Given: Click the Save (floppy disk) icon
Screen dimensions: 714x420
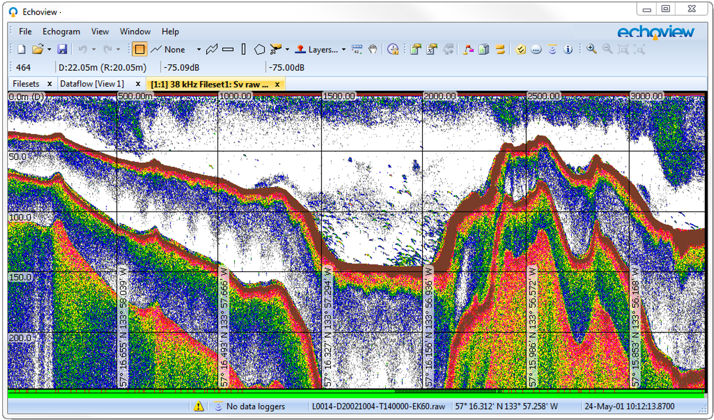Looking at the screenshot, I should (62, 49).
